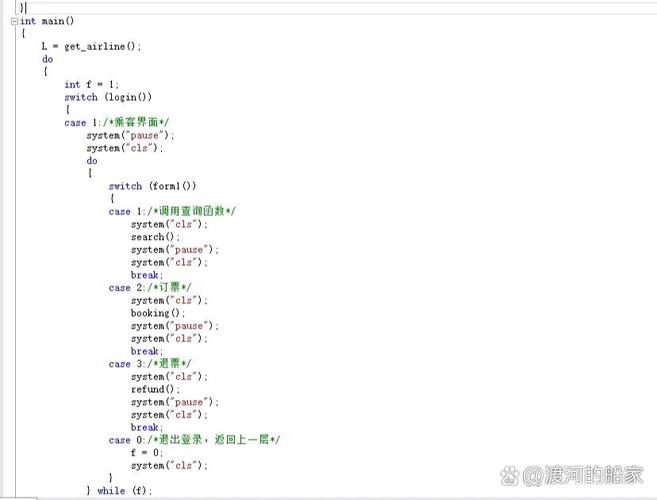Screen dimensions: 657x500
Task: Click the break statement under refund()
Action: click(x=146, y=427)
